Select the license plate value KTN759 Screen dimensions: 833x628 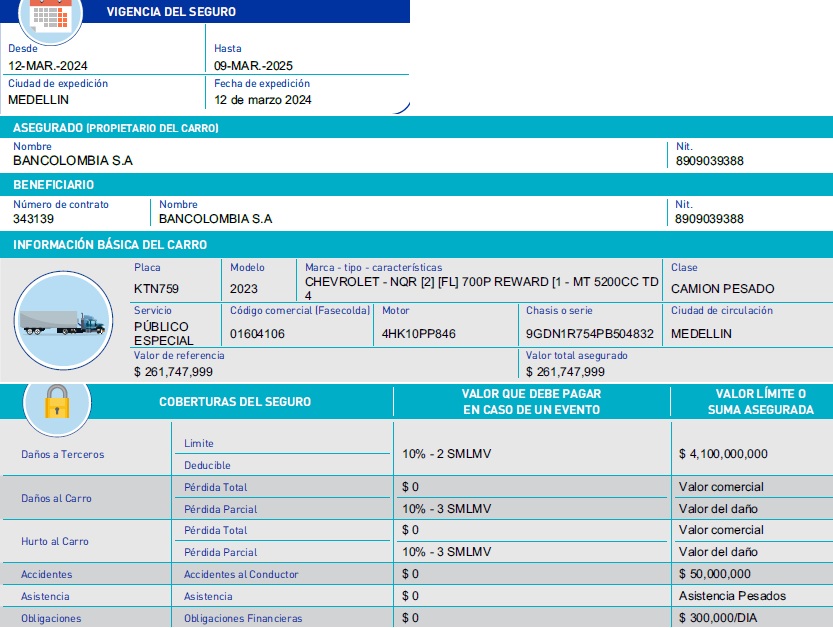click(156, 289)
